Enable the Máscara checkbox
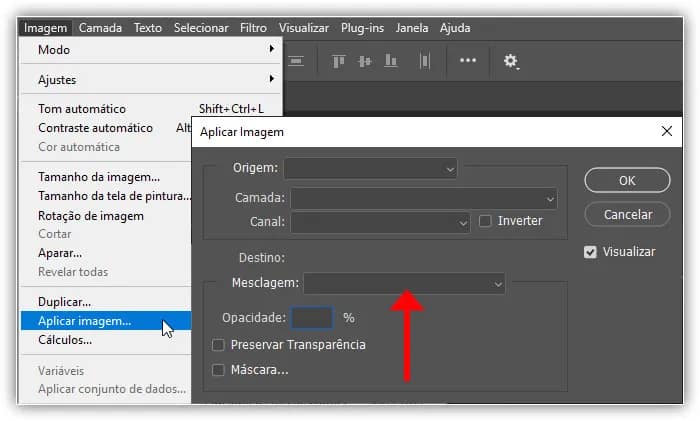 tap(219, 370)
